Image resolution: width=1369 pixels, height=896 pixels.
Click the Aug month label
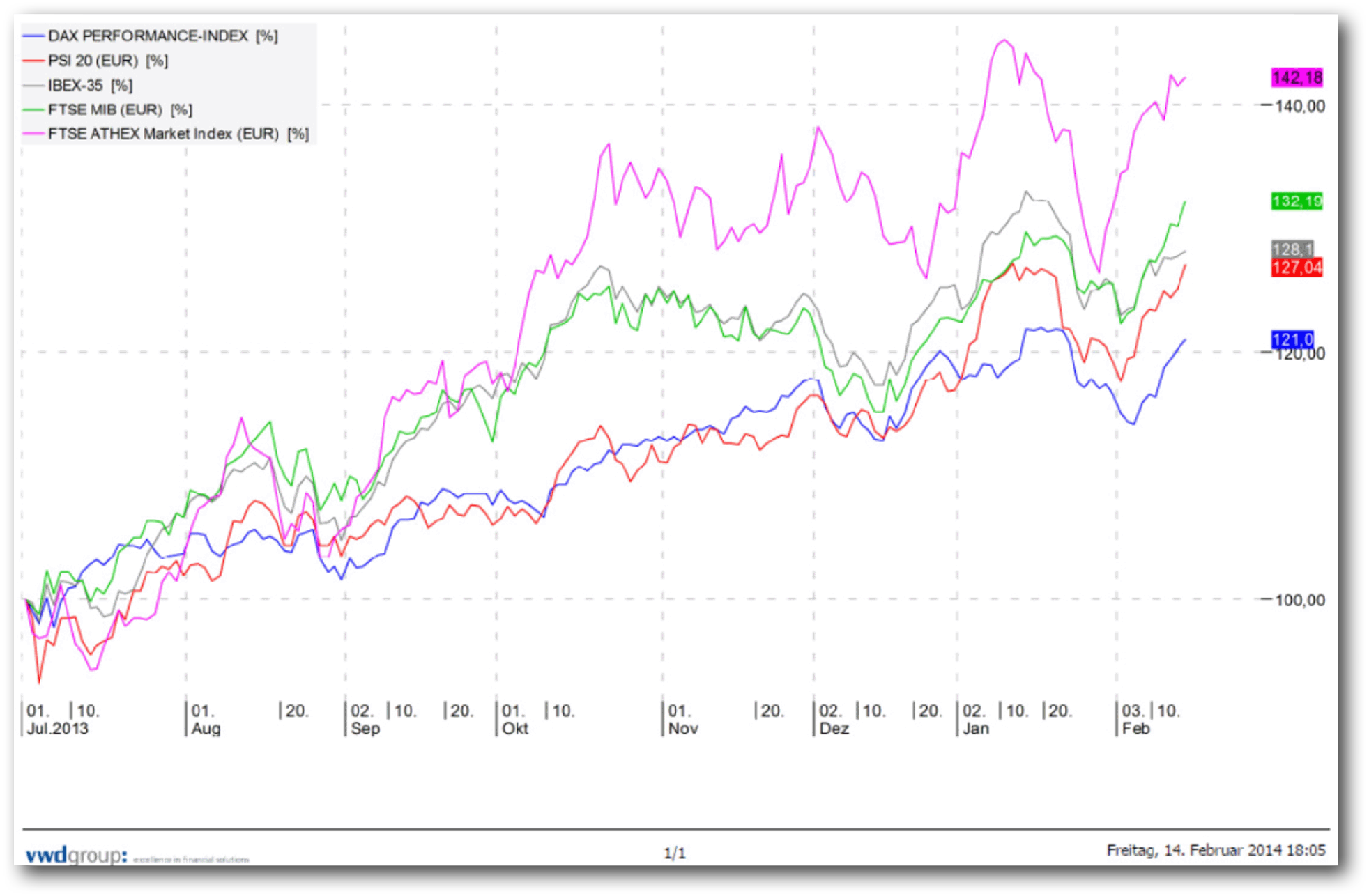pos(206,728)
